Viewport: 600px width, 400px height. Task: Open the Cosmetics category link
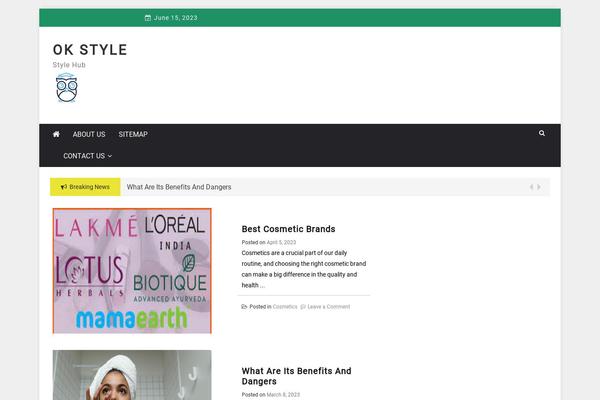(x=285, y=307)
